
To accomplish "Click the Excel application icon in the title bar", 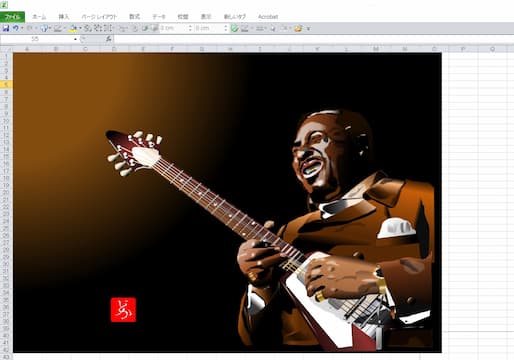I will (4, 5).
